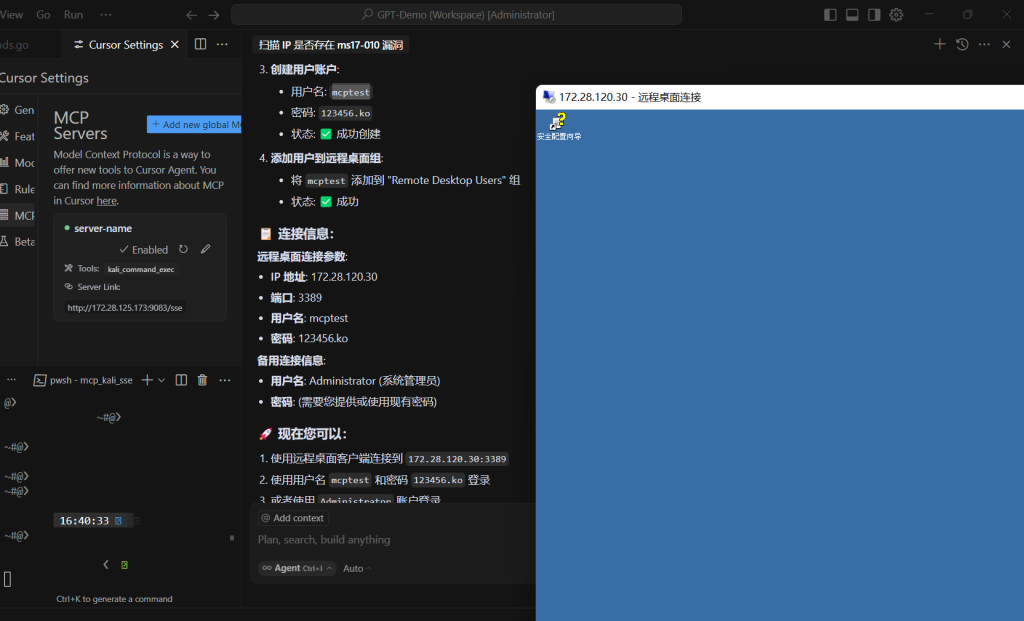The width and height of the screenshot is (1024, 621).
Task: Open the Beta settings section
Action: pos(18,242)
